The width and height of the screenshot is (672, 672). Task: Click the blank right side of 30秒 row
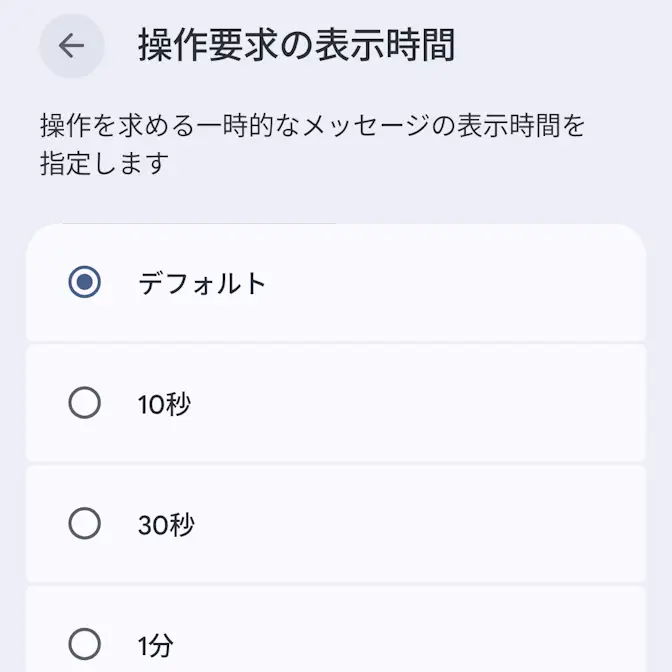pyautogui.click(x=500, y=524)
